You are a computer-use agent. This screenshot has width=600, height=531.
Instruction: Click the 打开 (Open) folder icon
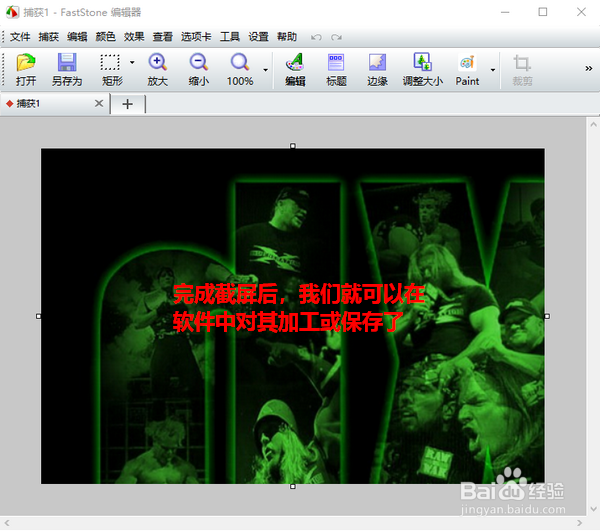click(26, 62)
